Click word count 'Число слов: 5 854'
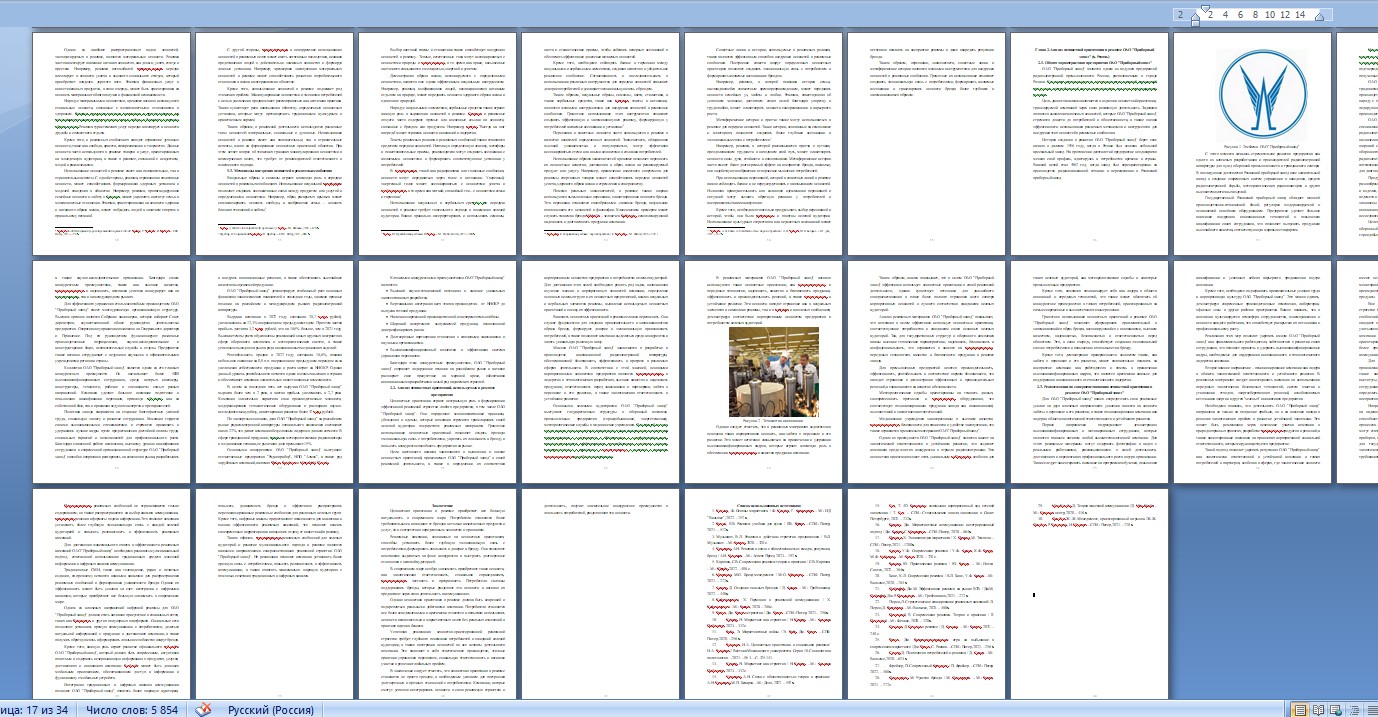Screen dimensions: 1378x717 (132, 709)
